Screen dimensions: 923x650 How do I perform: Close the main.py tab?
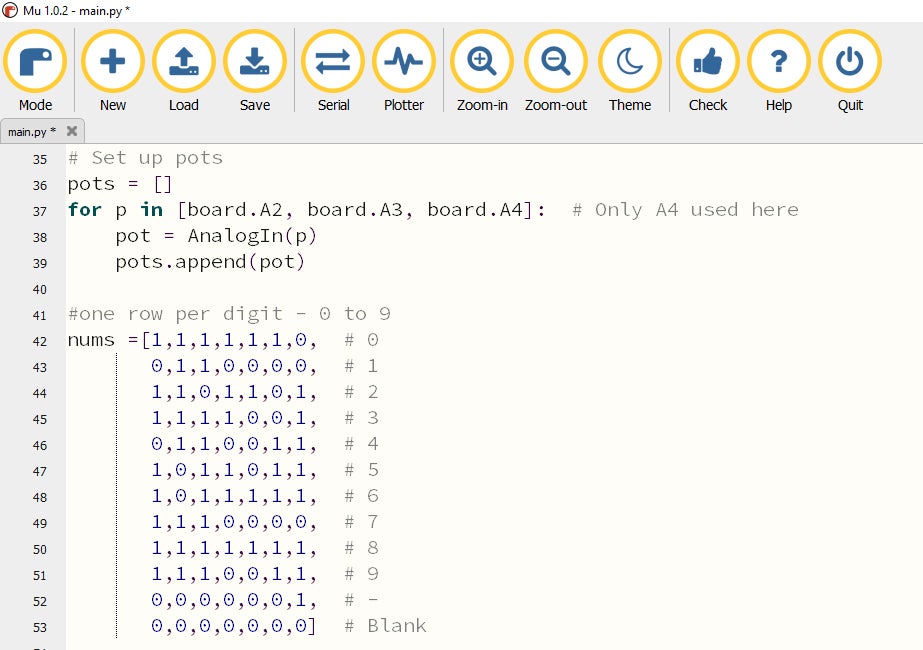72,131
